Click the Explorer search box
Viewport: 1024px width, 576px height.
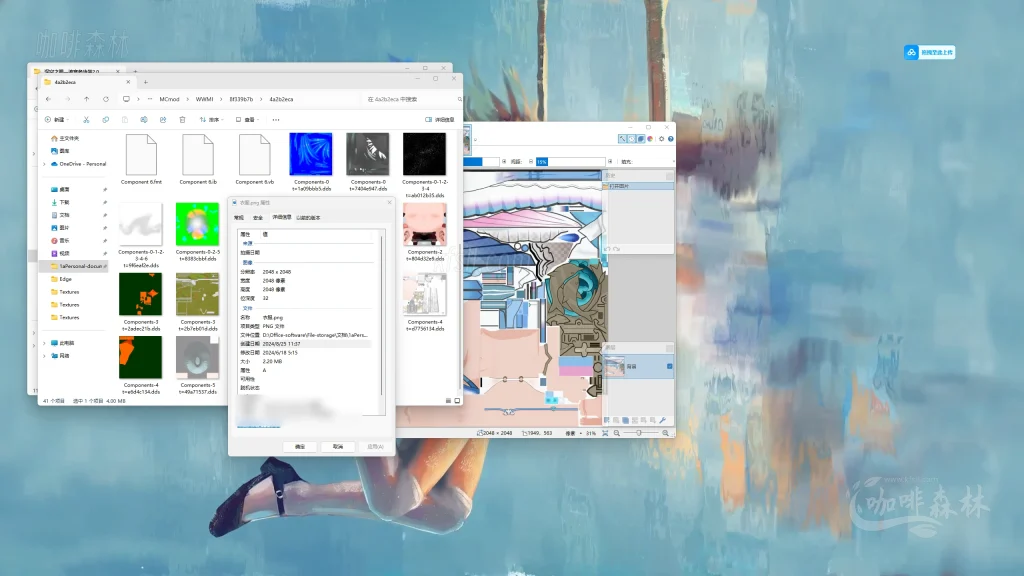(411, 99)
